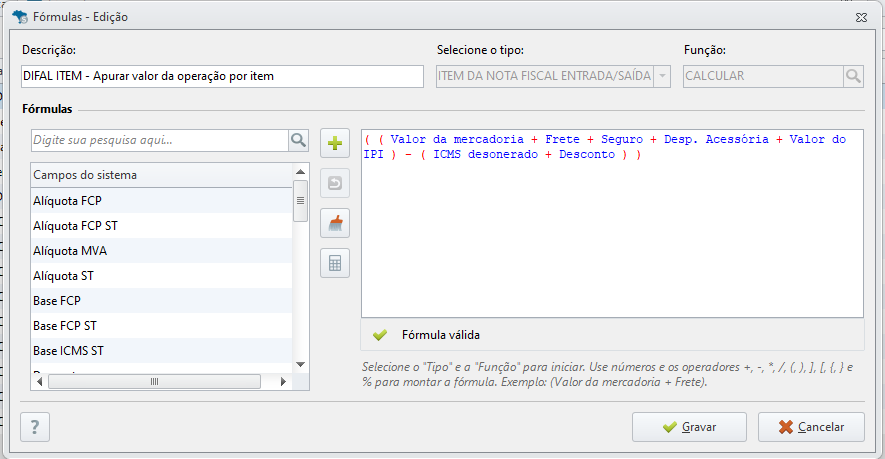Click the Descrição input field
885x459 pixels.
(222, 76)
